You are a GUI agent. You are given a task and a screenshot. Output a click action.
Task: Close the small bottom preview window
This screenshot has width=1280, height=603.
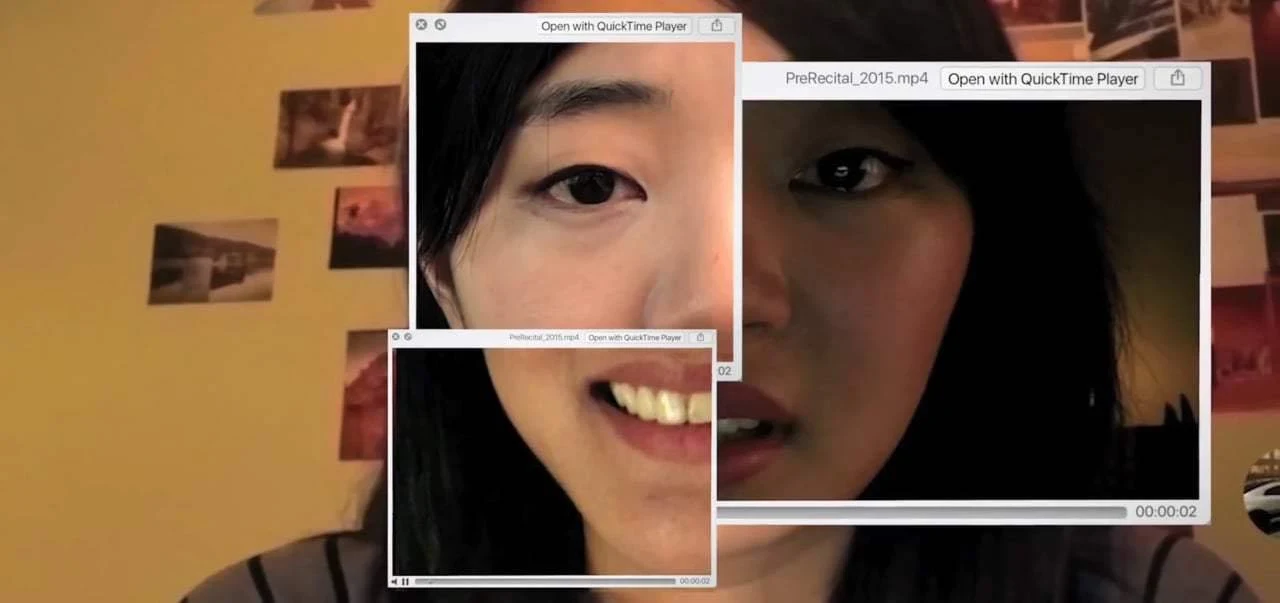pos(396,337)
